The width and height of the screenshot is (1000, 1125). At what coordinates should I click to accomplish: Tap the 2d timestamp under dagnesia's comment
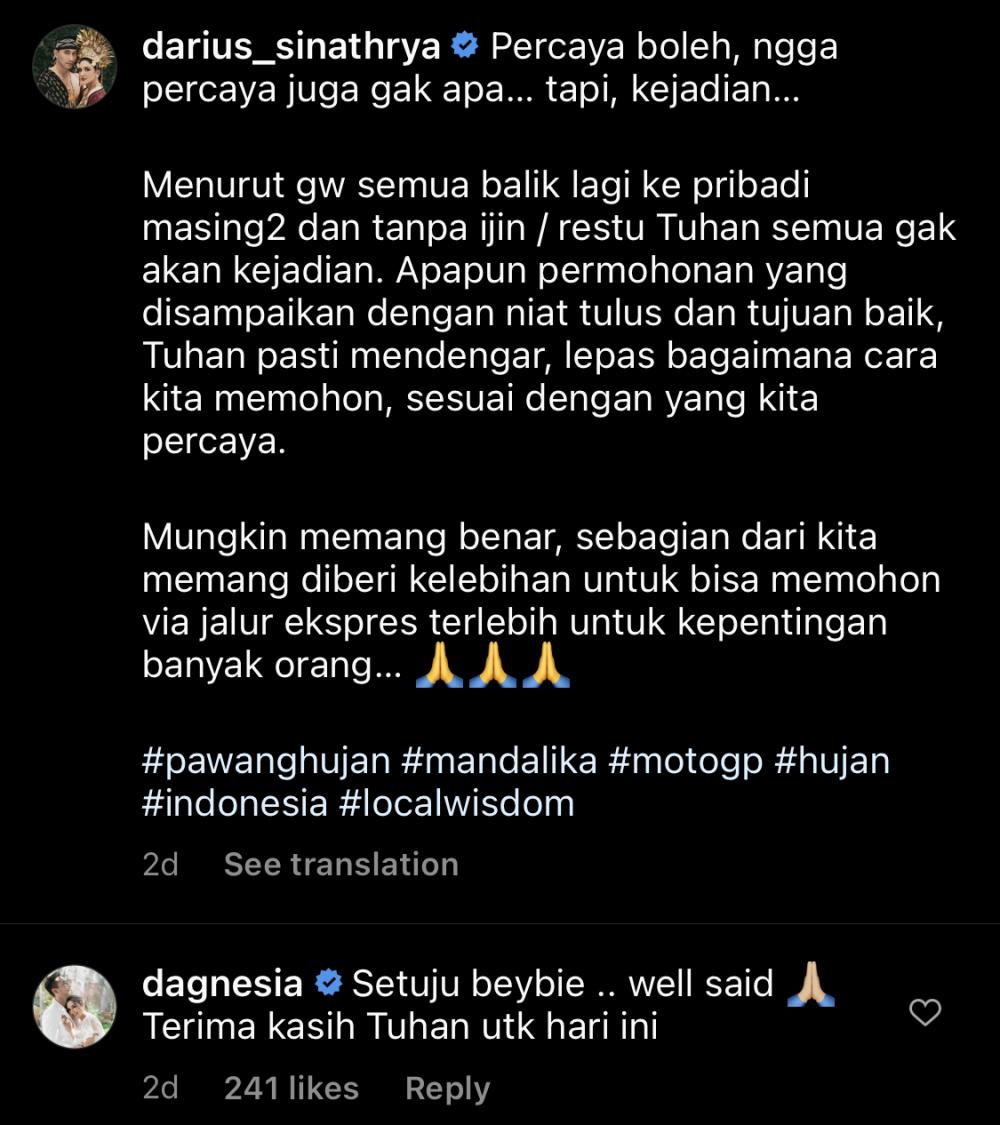[161, 1088]
